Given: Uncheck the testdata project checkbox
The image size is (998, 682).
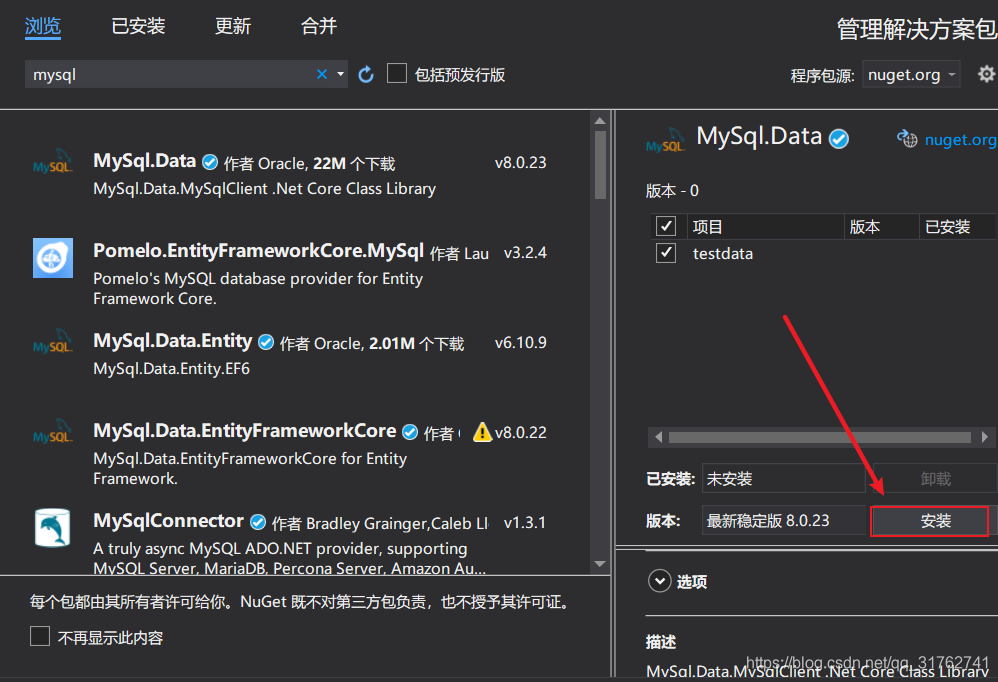Looking at the screenshot, I should [x=666, y=253].
